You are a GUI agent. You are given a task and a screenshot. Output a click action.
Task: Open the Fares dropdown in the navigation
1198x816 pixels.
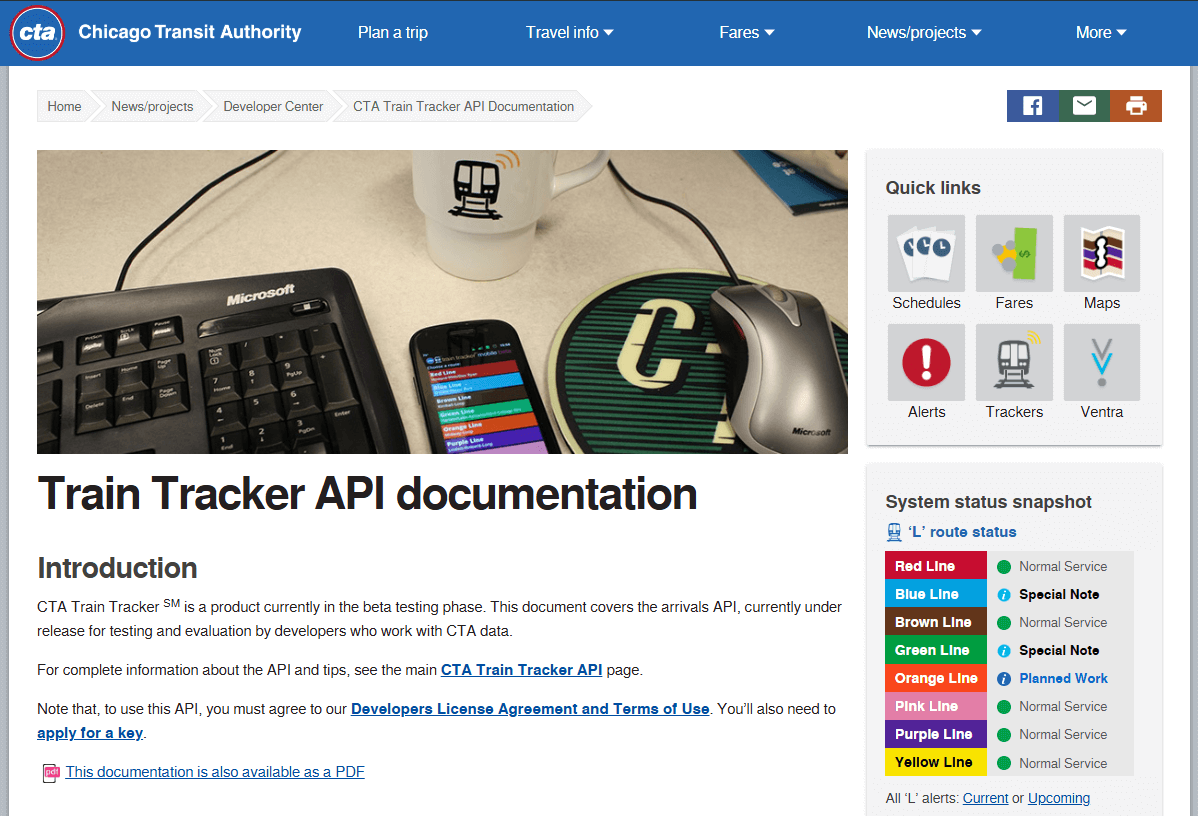click(745, 32)
